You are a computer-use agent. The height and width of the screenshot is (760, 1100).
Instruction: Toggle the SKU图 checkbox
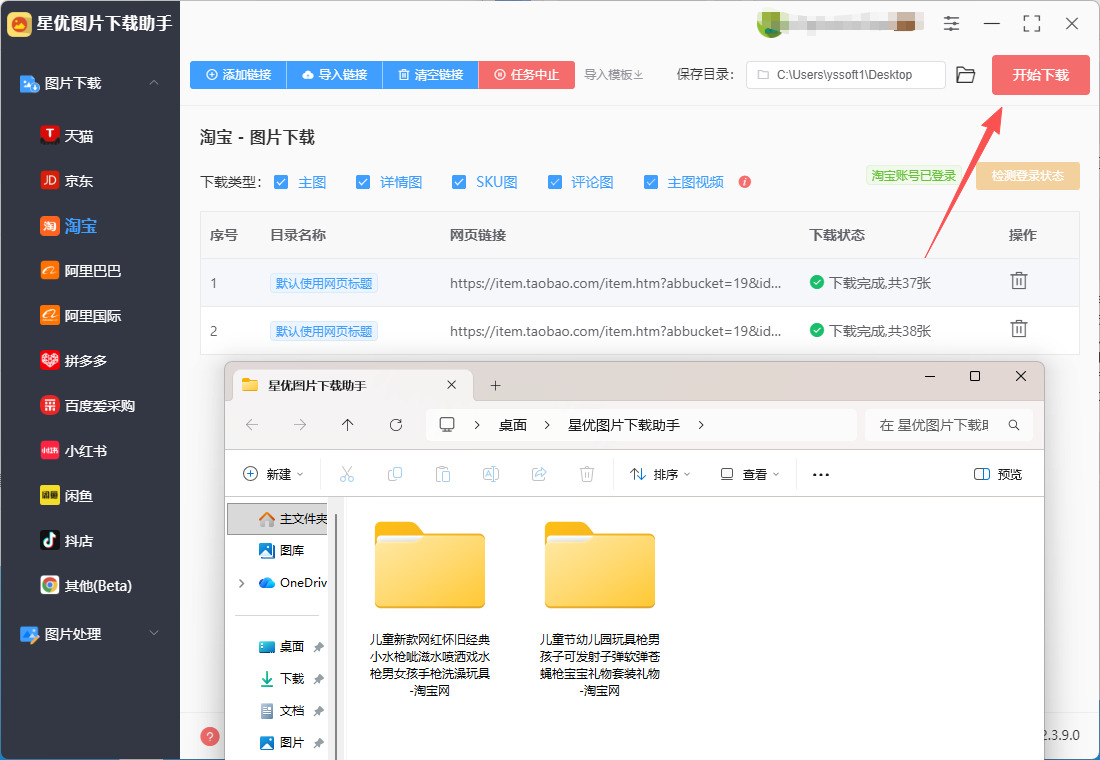(459, 182)
